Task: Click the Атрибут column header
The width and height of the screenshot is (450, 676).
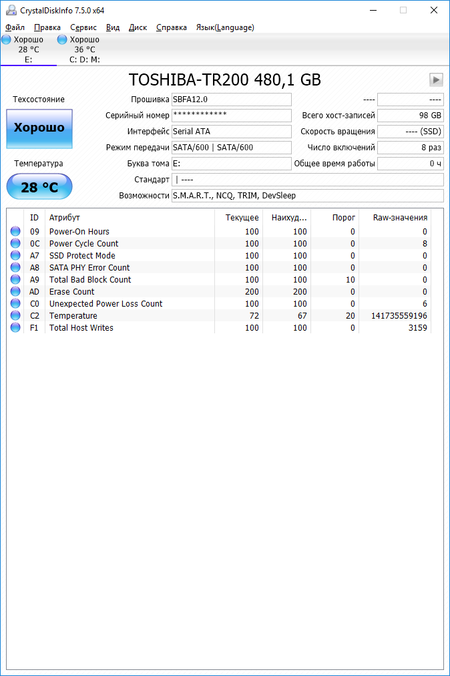Action: 130,218
